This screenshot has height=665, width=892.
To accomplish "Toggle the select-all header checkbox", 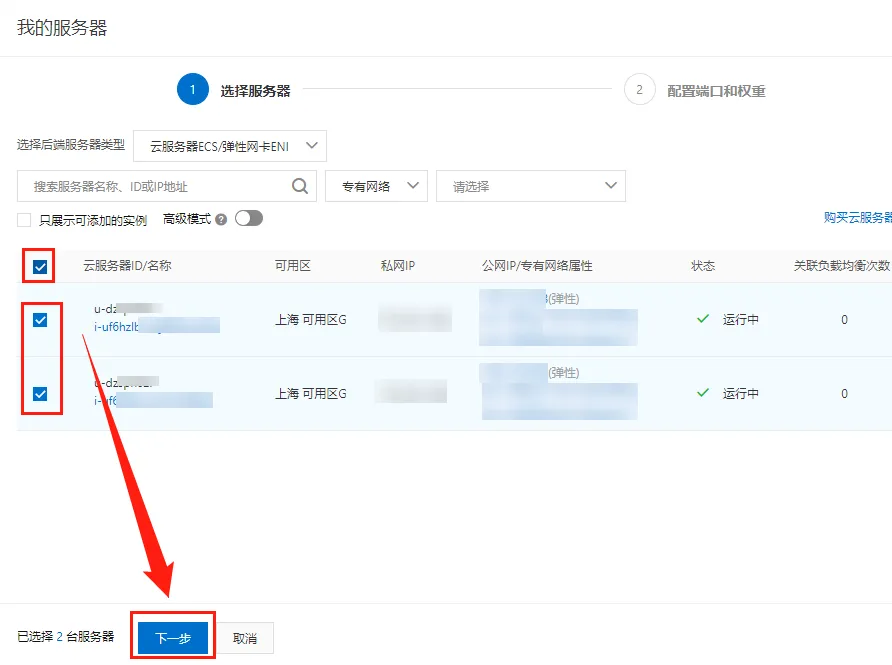I will pos(40,267).
